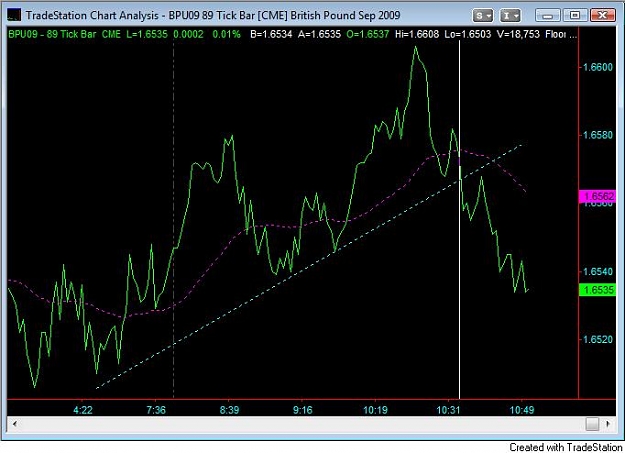Click the horizontal scrollbar left arrow
This screenshot has height=453, width=625.
click(x=15, y=423)
